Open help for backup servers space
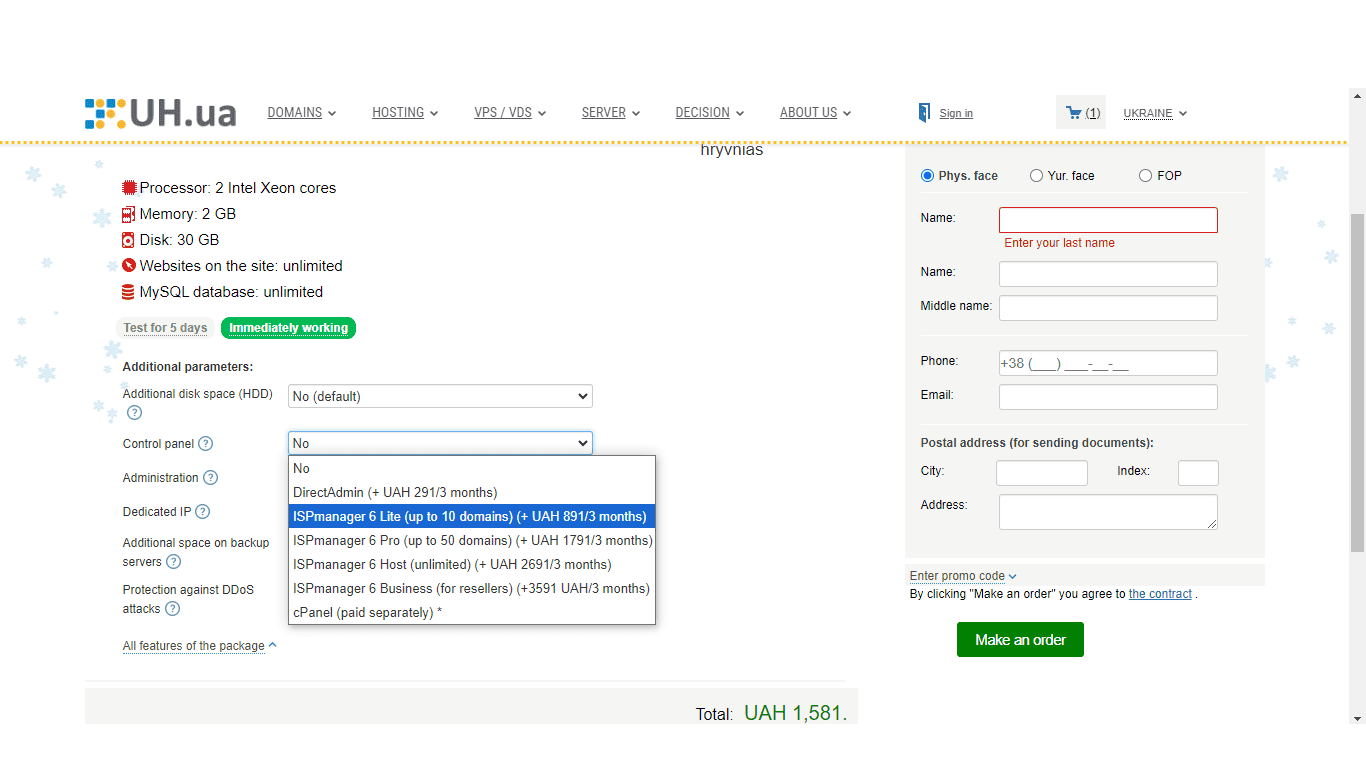 click(173, 562)
